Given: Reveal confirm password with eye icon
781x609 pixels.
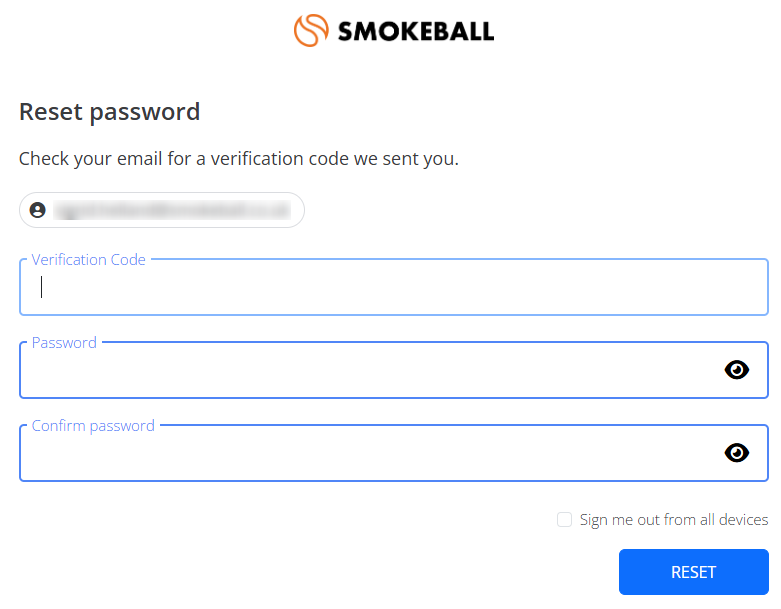Looking at the screenshot, I should (737, 453).
